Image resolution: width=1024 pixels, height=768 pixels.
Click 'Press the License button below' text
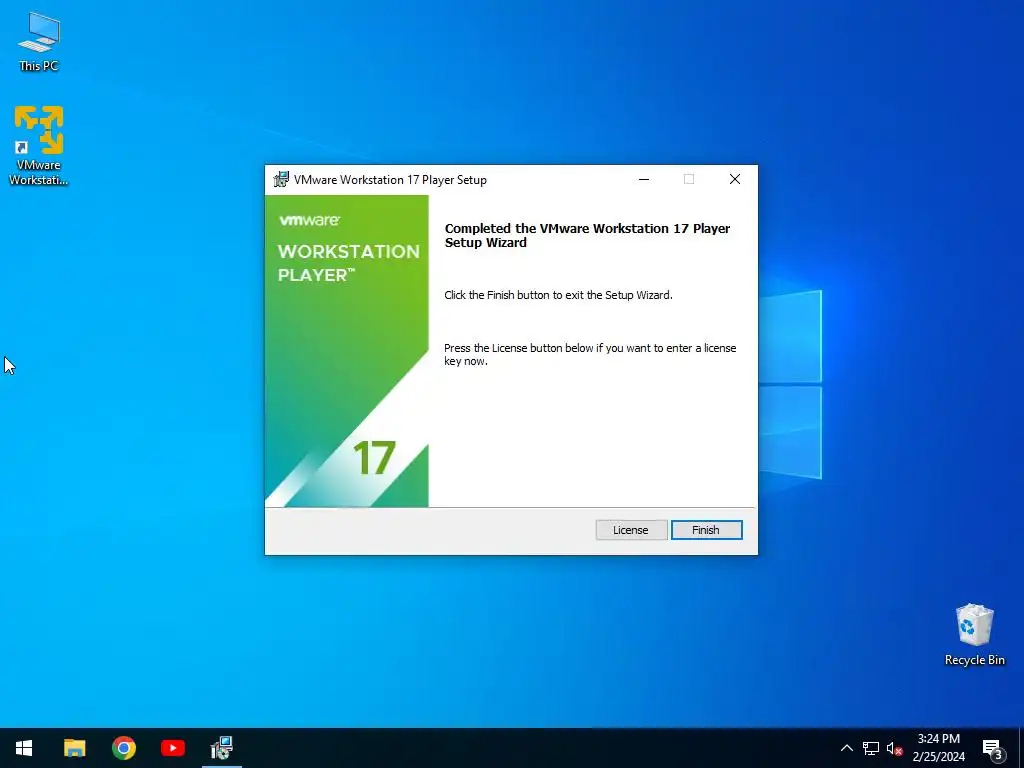point(590,355)
